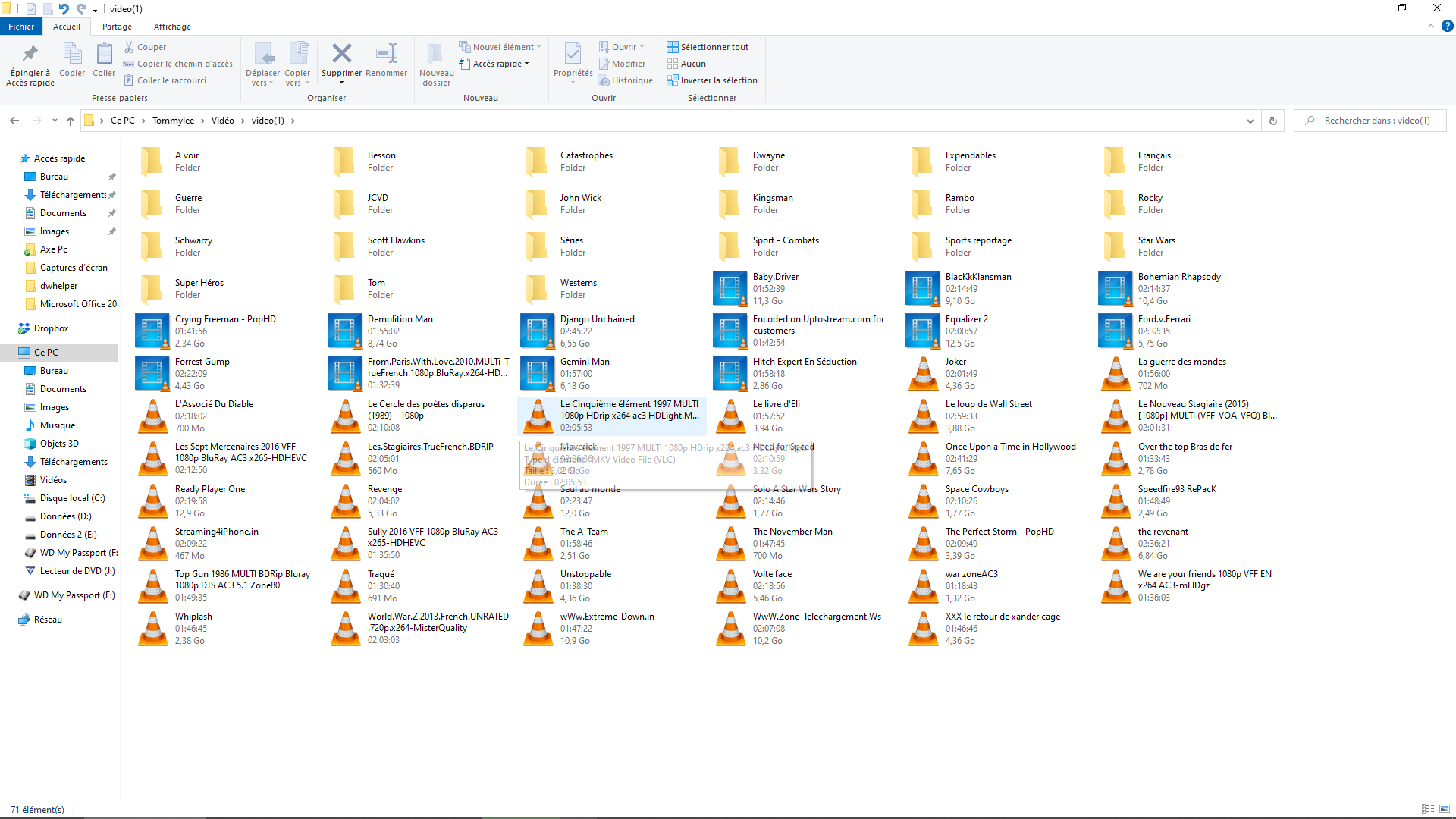Switch to details view layout icon
This screenshot has height=819, width=1456.
point(1428,809)
